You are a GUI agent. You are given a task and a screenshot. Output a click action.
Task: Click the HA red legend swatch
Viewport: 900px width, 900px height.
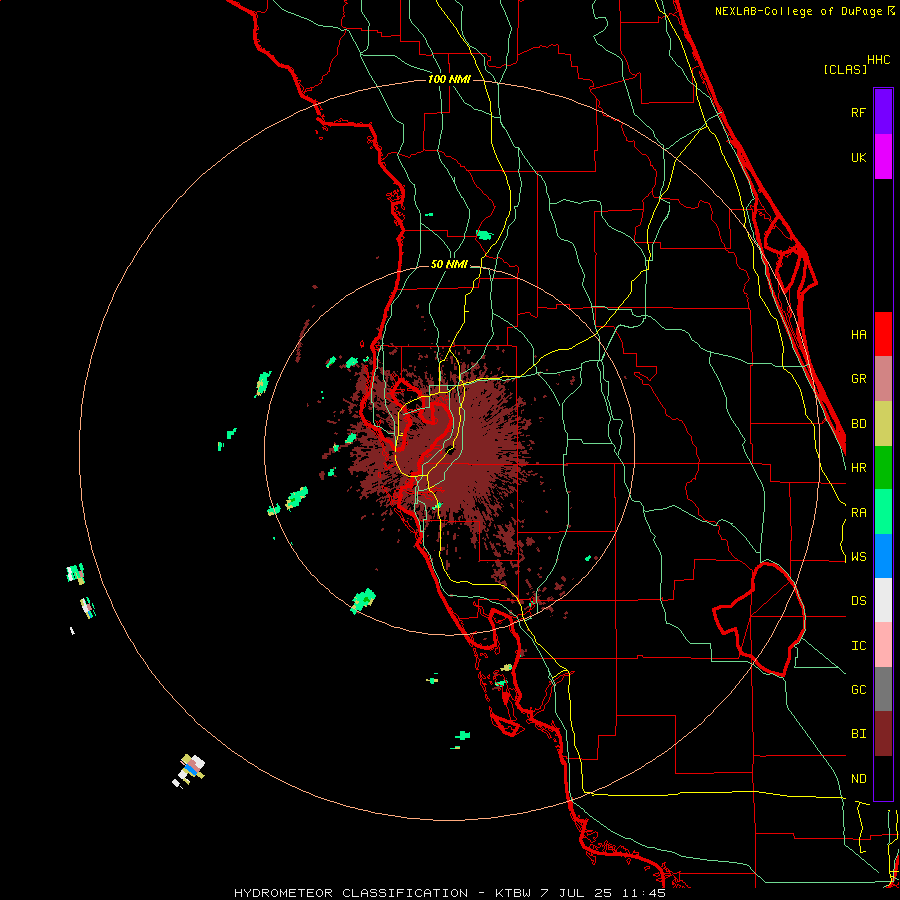[x=883, y=334]
